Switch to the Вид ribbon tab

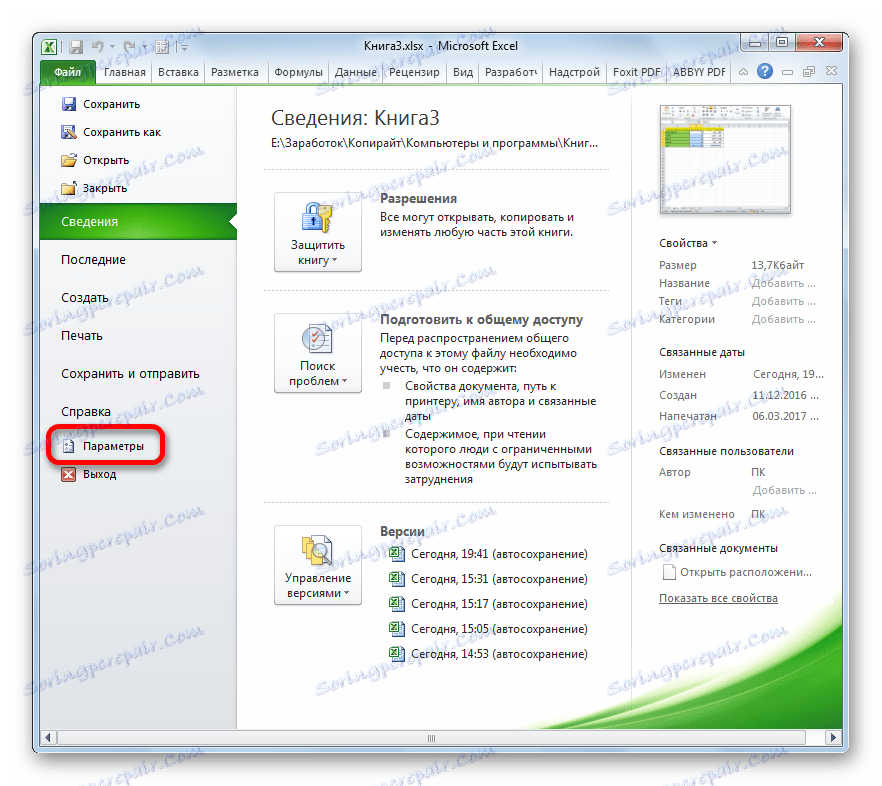(x=463, y=72)
